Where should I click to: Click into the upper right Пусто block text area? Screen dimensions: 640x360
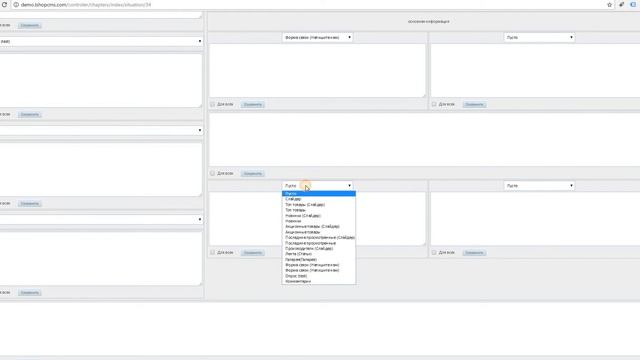coord(536,71)
